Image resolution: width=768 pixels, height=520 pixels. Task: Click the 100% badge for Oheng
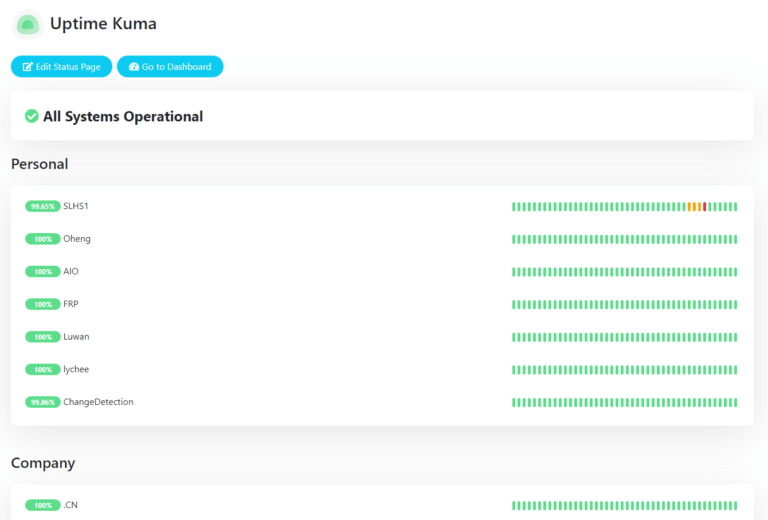point(43,239)
